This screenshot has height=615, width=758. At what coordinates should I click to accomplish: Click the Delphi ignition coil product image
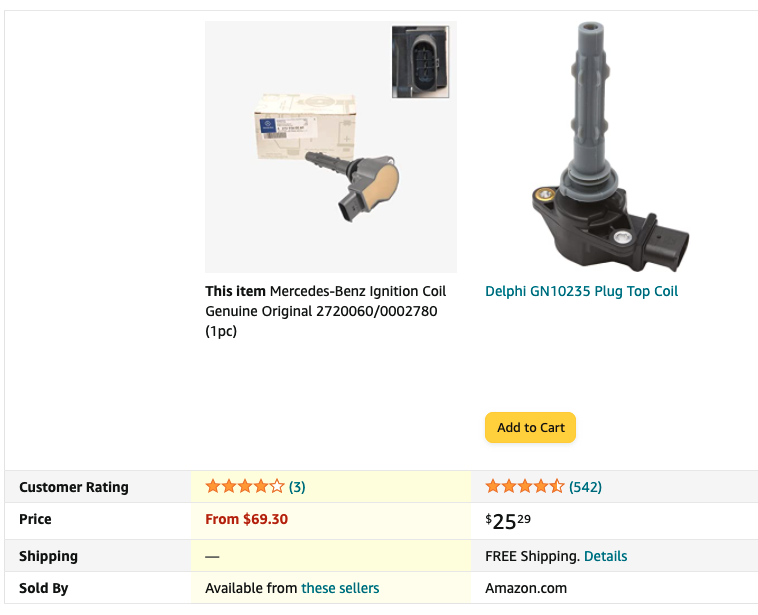point(611,147)
